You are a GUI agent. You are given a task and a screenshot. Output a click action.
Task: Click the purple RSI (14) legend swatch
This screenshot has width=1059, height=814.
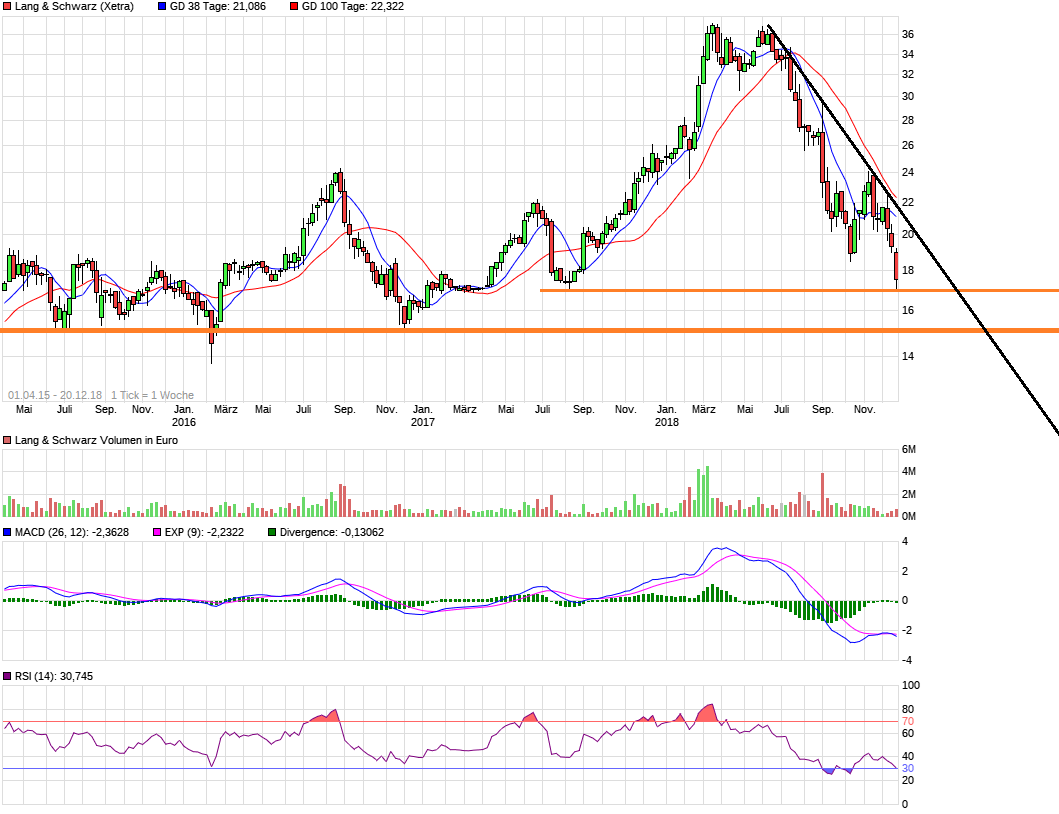7,676
